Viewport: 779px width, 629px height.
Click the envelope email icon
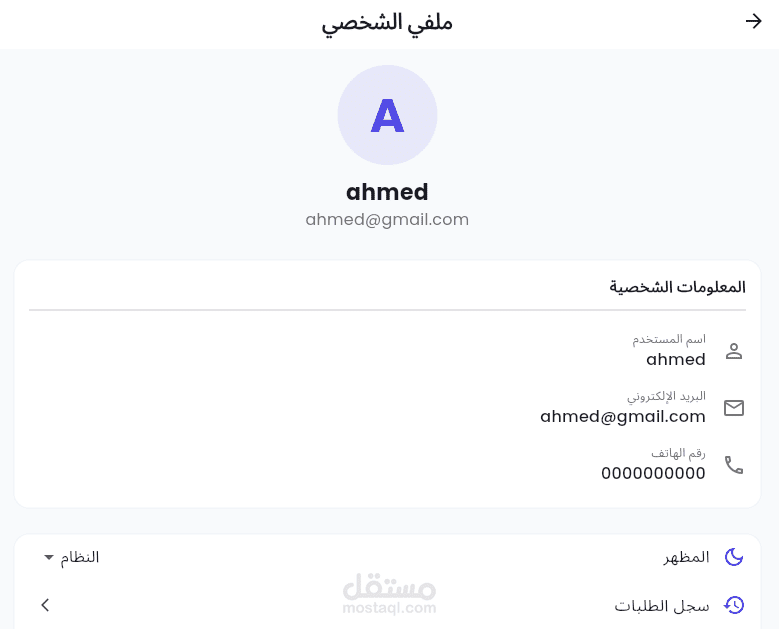click(734, 408)
